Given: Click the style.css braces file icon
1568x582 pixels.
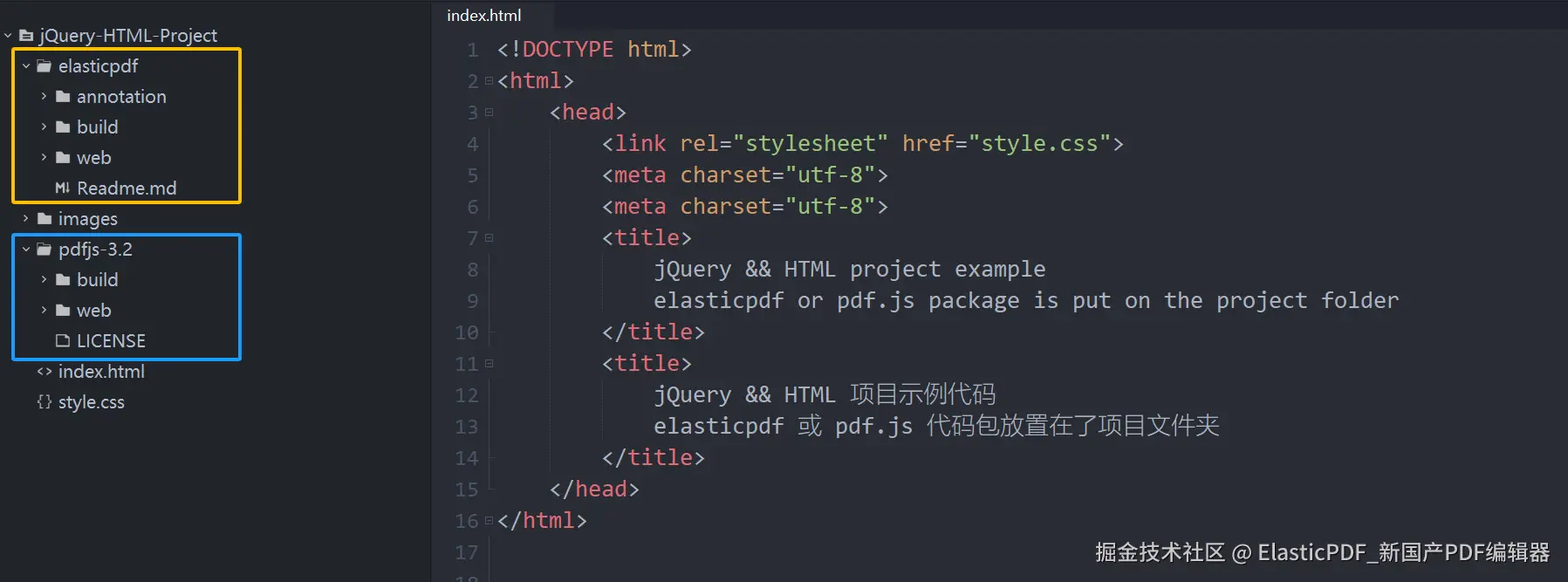Looking at the screenshot, I should 45,402.
